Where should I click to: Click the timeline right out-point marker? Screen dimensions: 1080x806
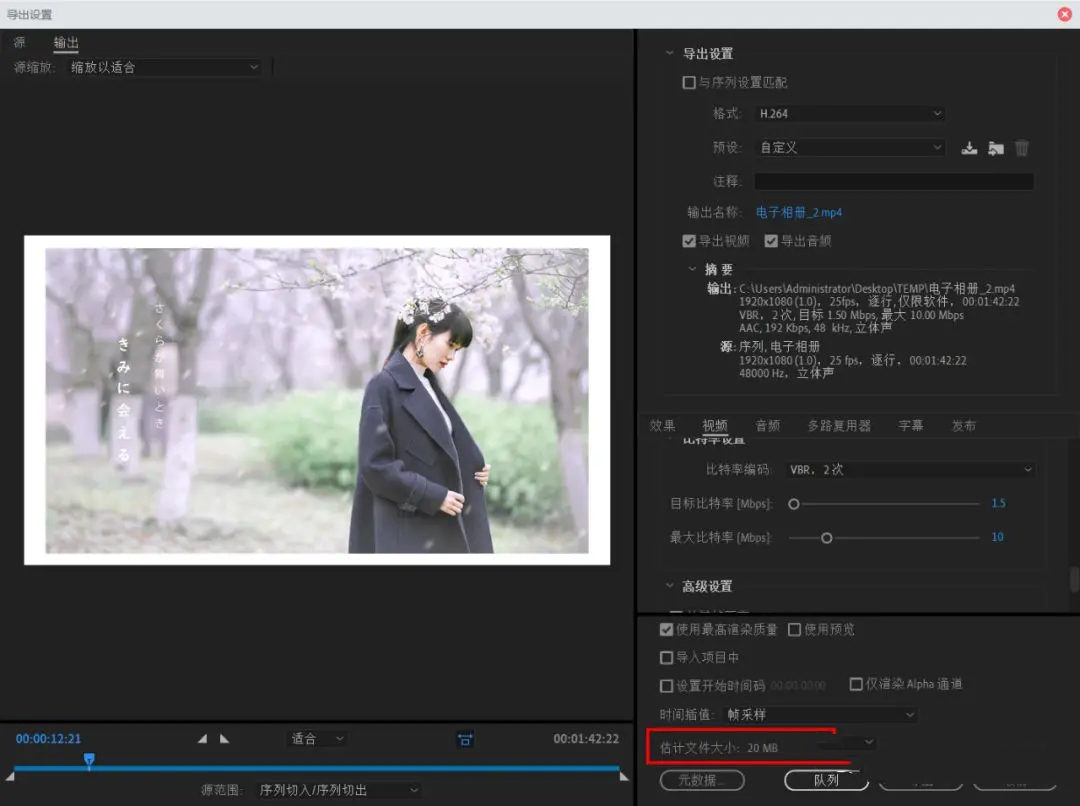click(x=624, y=776)
